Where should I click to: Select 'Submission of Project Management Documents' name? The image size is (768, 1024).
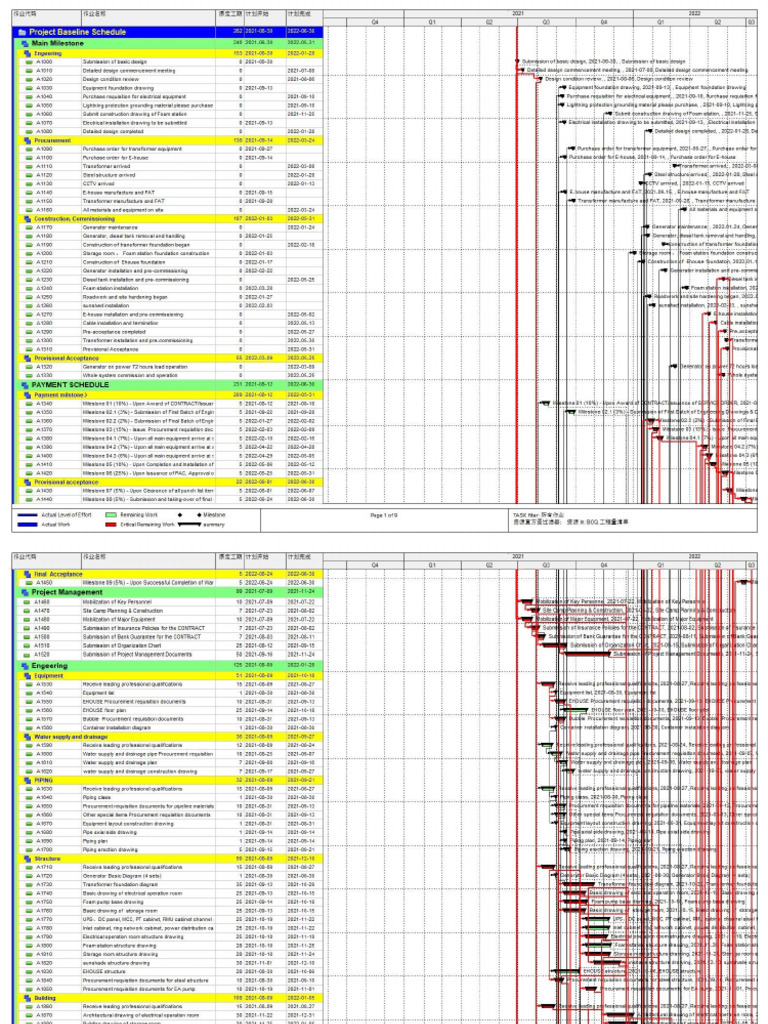(137, 654)
